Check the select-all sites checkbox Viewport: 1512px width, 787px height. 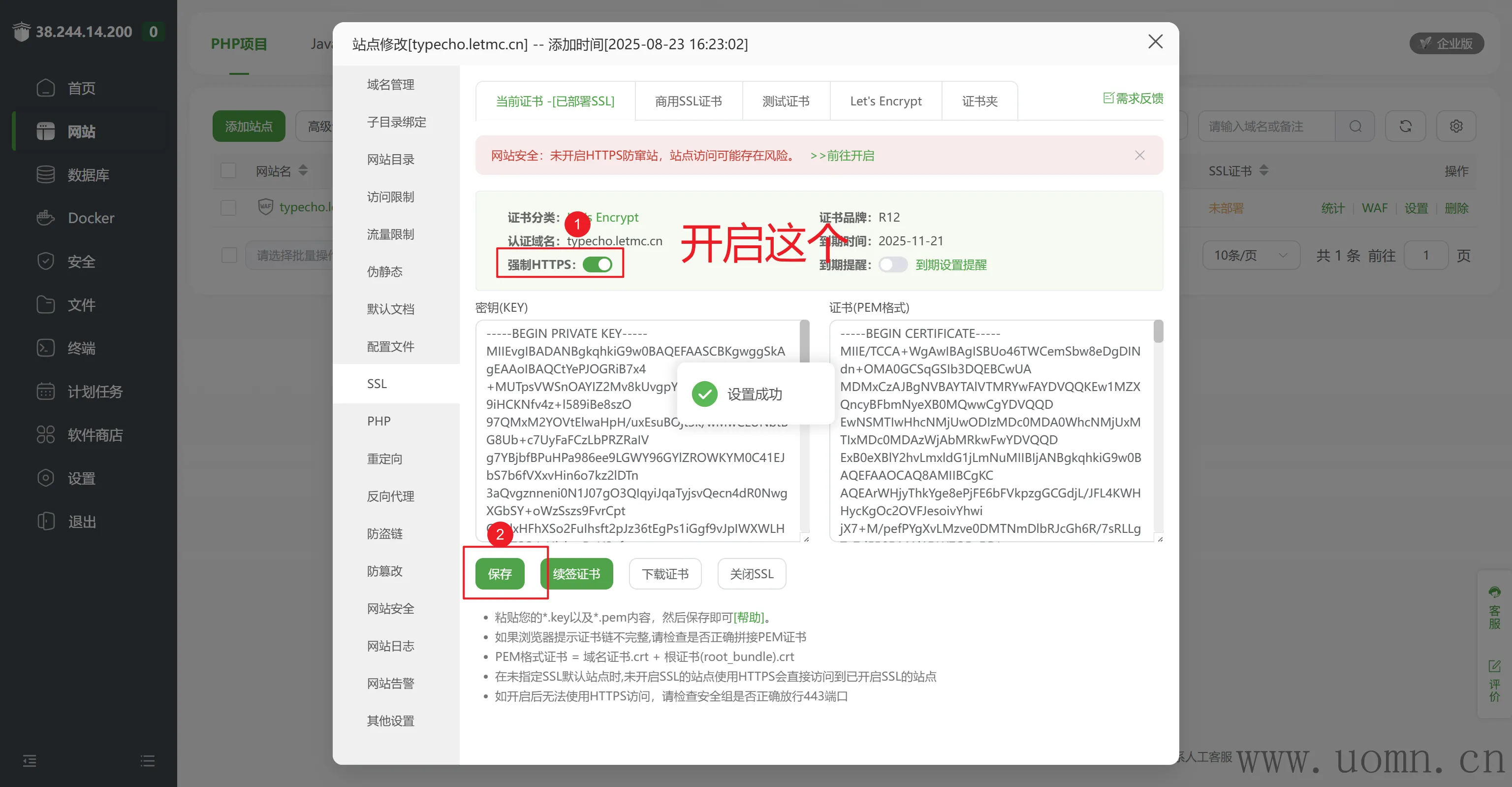228,171
